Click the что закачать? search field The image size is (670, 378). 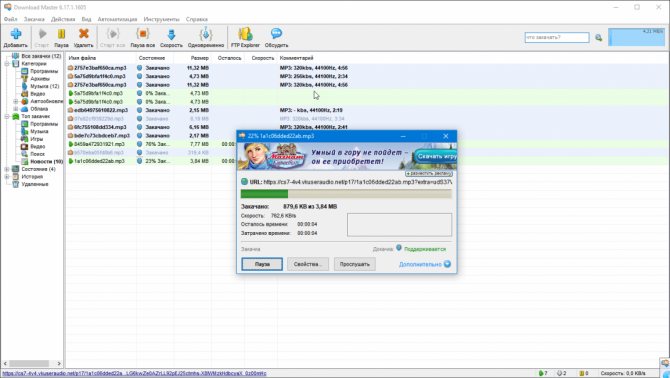pyautogui.click(x=557, y=38)
